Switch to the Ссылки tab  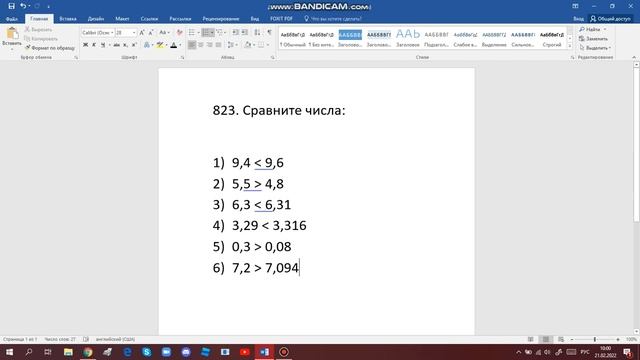tap(149, 19)
